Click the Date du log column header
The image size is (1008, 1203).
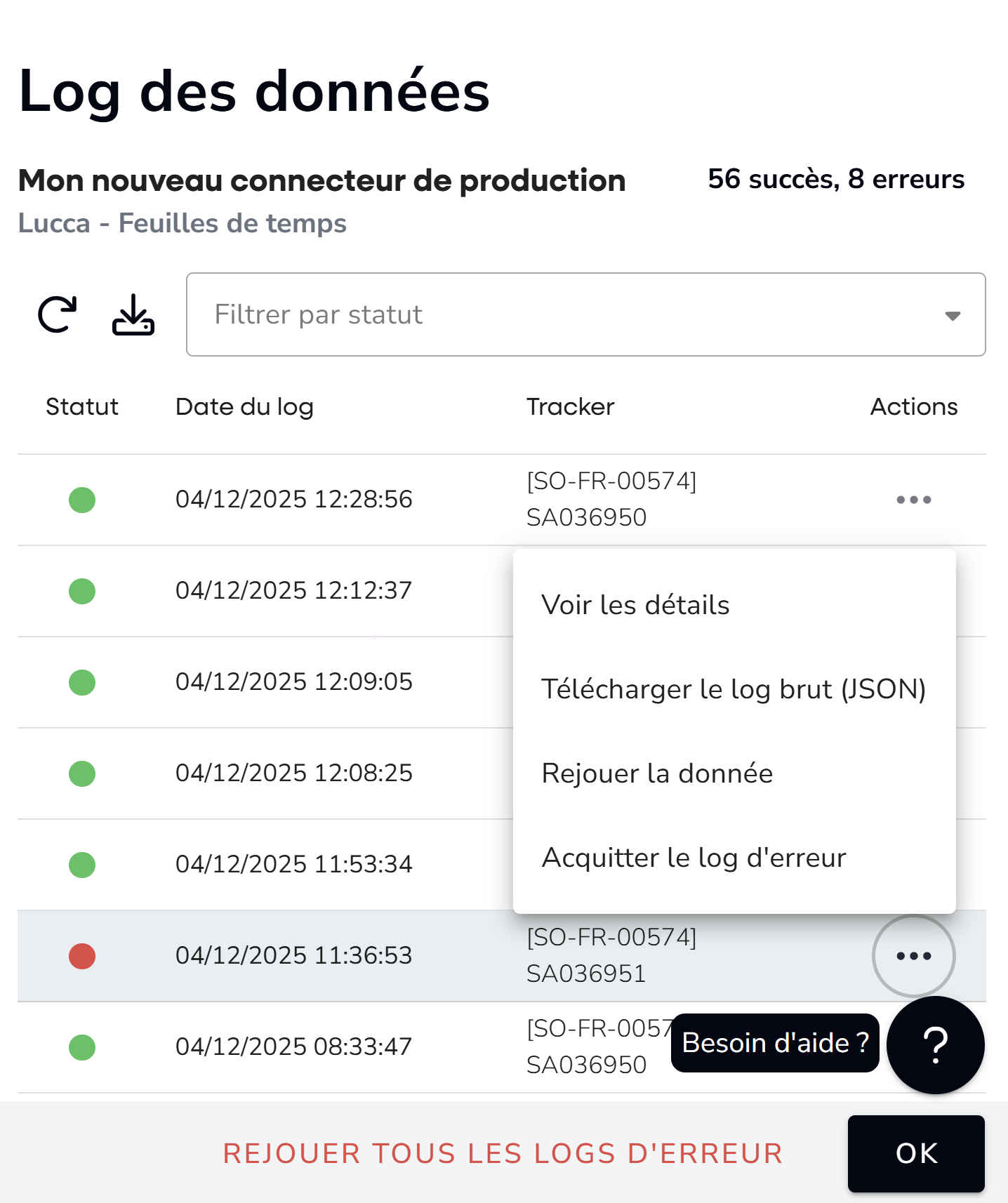[244, 407]
